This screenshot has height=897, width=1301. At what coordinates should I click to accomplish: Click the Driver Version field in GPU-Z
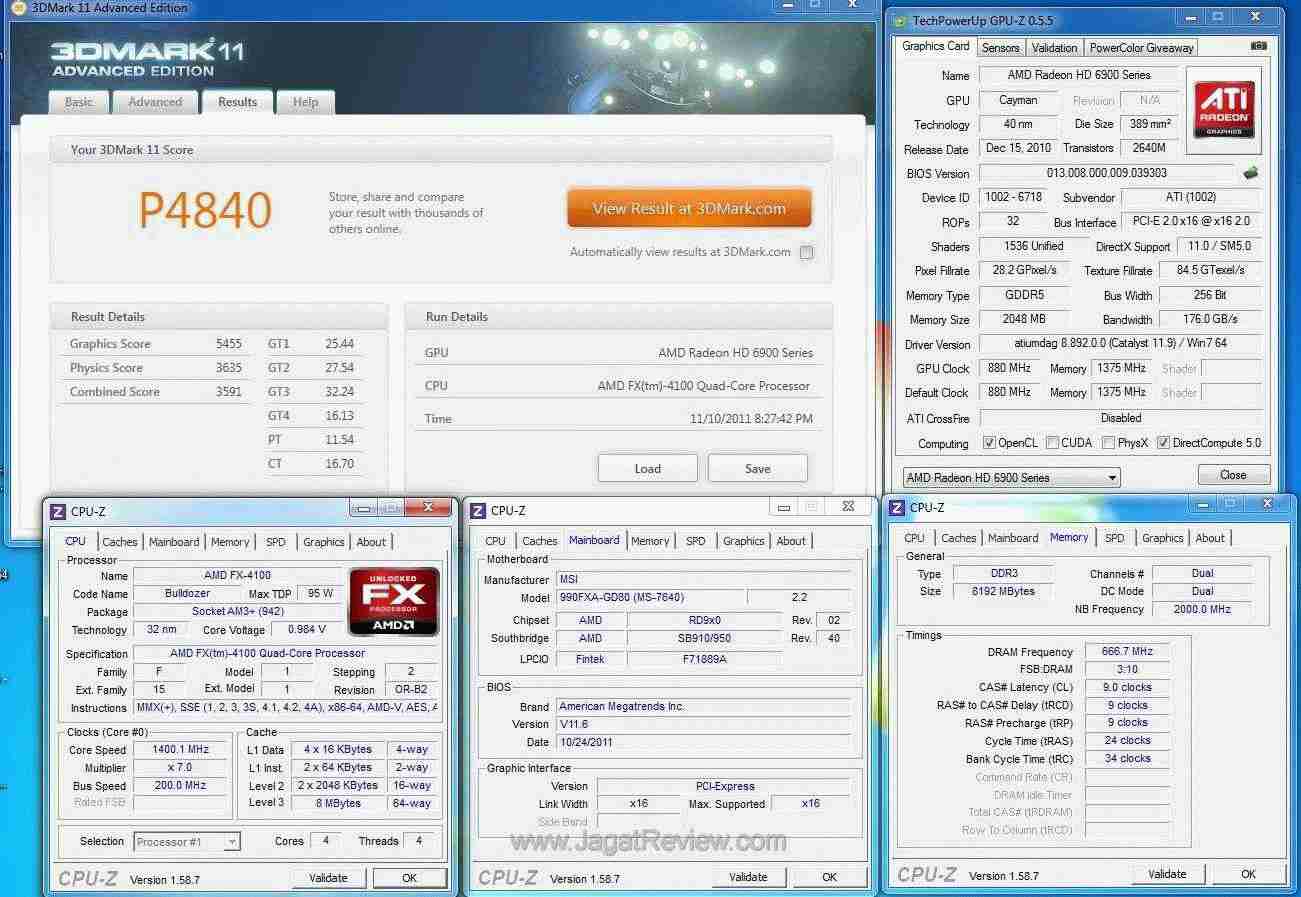(1119, 344)
